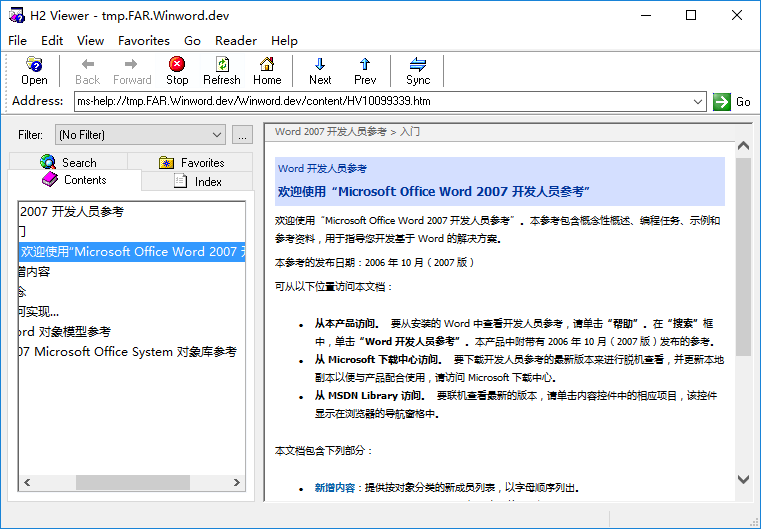Click the green Go arrow button

tap(722, 101)
